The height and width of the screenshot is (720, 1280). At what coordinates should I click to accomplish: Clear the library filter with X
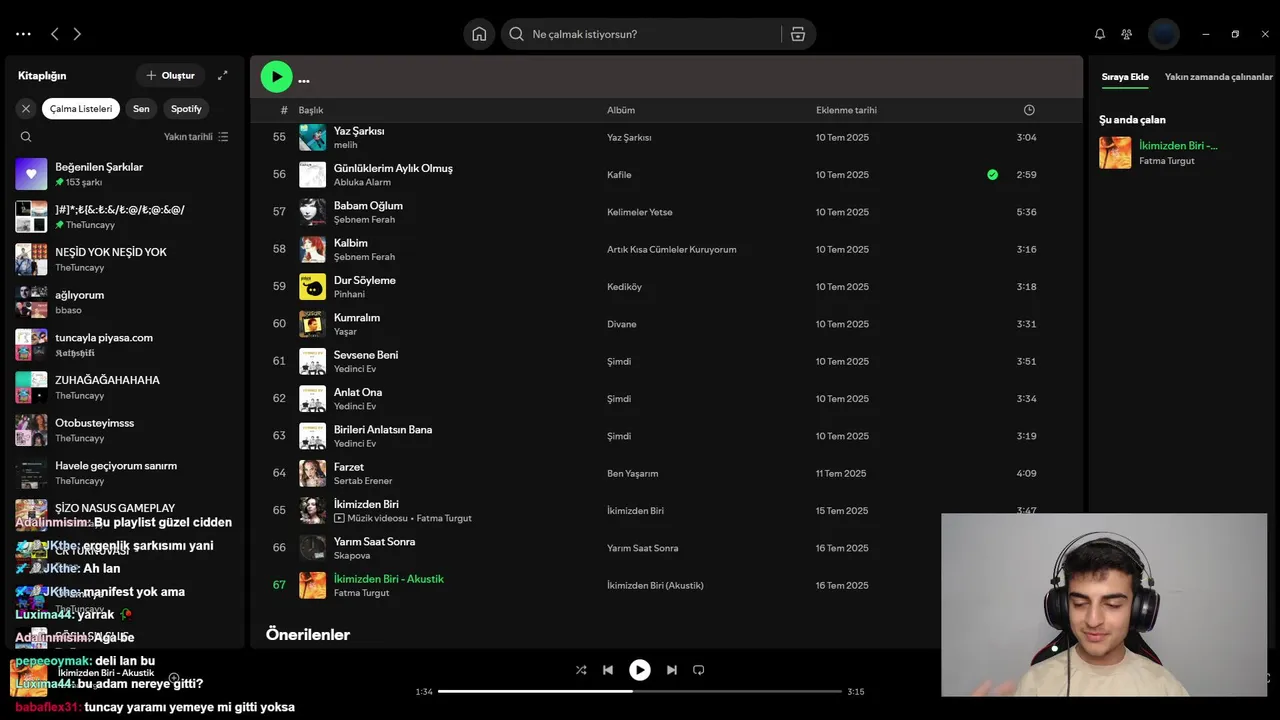click(26, 109)
